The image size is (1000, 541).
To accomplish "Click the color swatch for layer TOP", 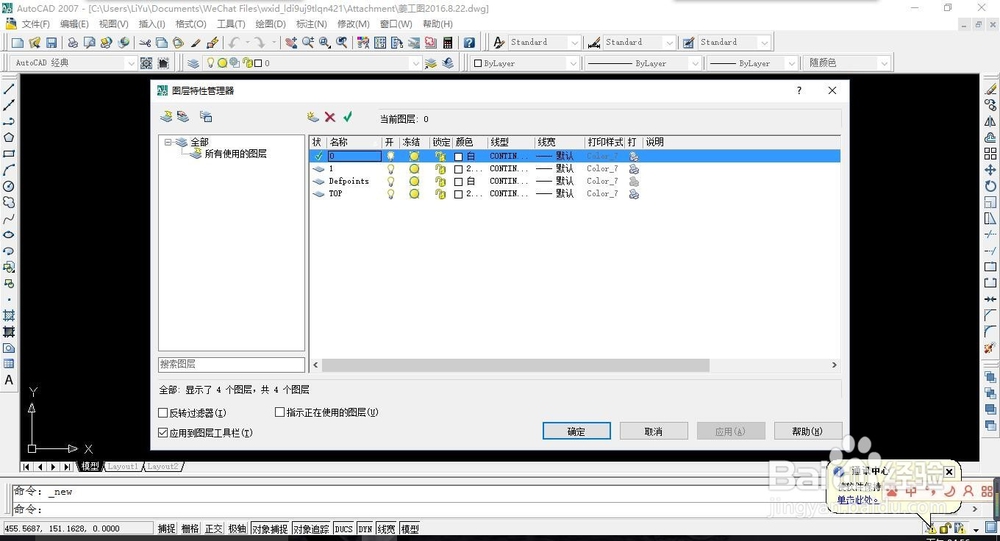I will coord(458,194).
